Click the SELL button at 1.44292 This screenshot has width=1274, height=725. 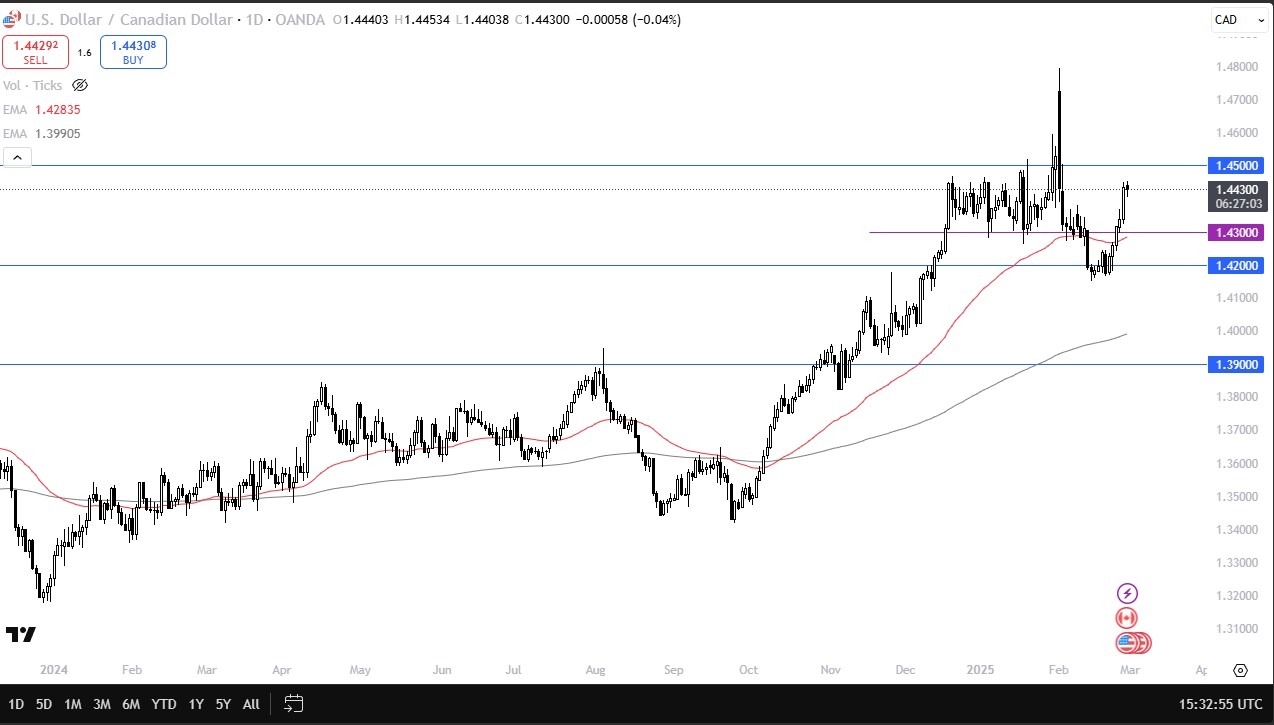coord(35,52)
